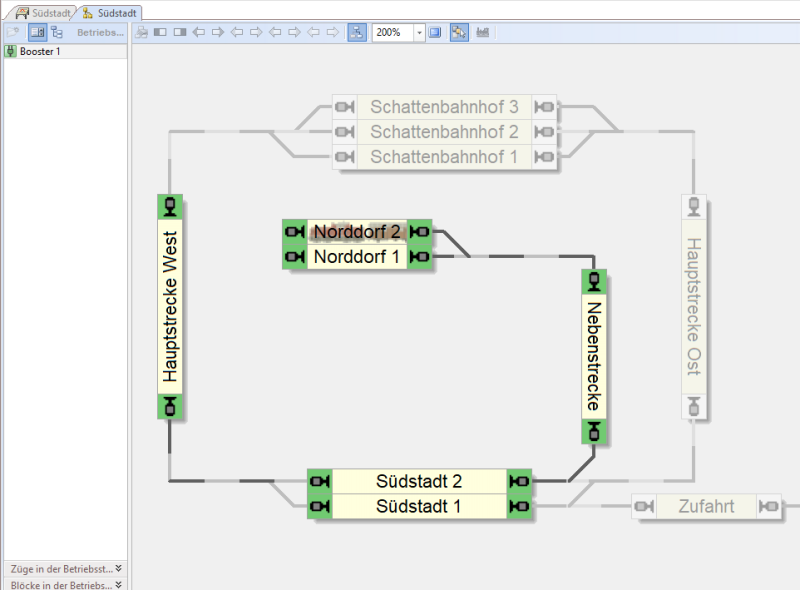Click inside the 200% zoom field

[392, 32]
